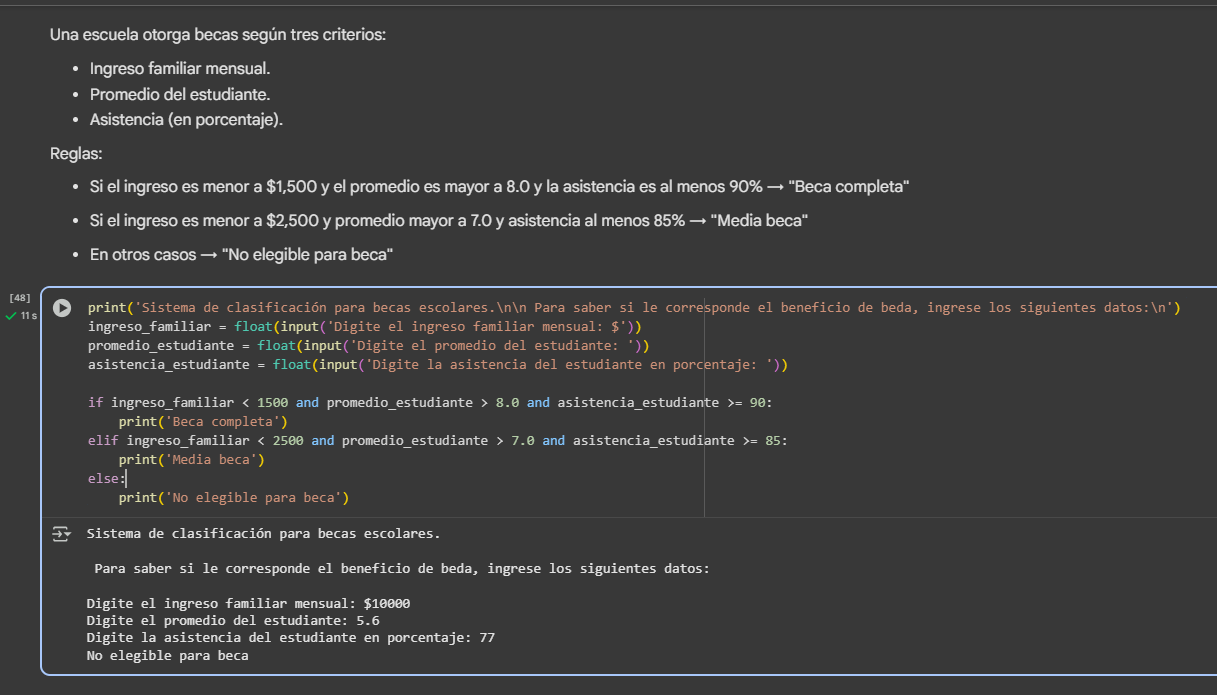Click the 11 s execution time label
Screen dimensions: 1217x695
pos(29,316)
